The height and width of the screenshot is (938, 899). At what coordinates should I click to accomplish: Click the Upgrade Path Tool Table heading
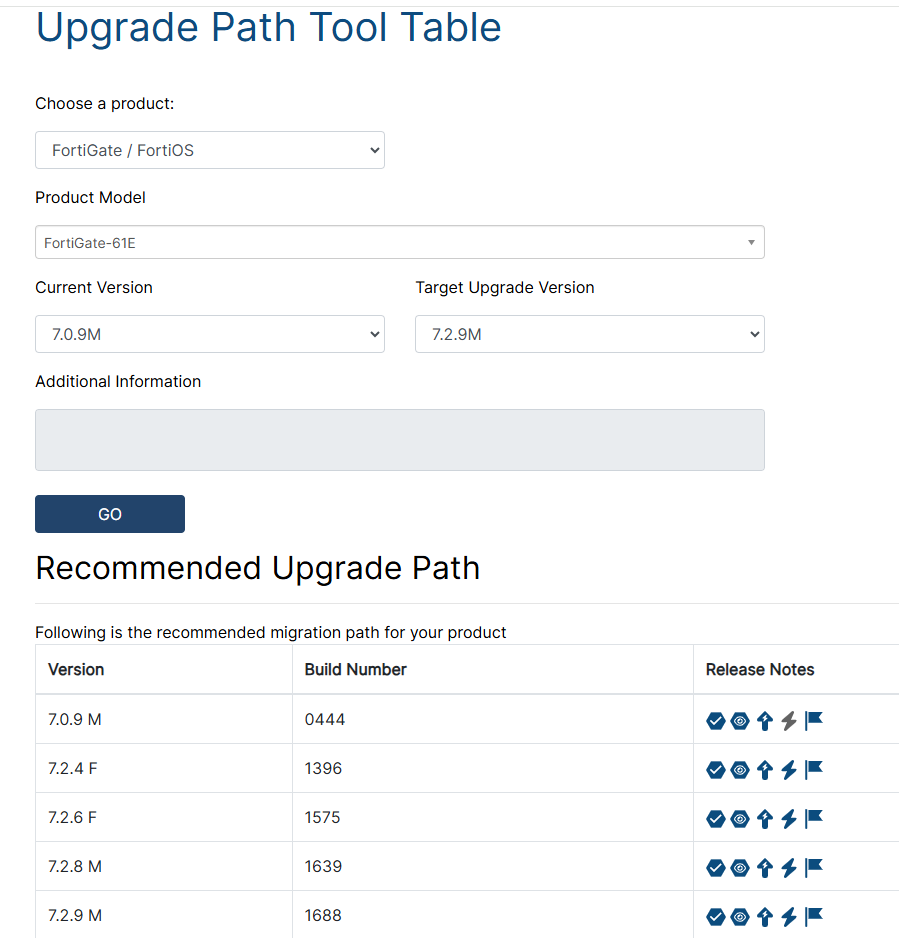point(269,28)
